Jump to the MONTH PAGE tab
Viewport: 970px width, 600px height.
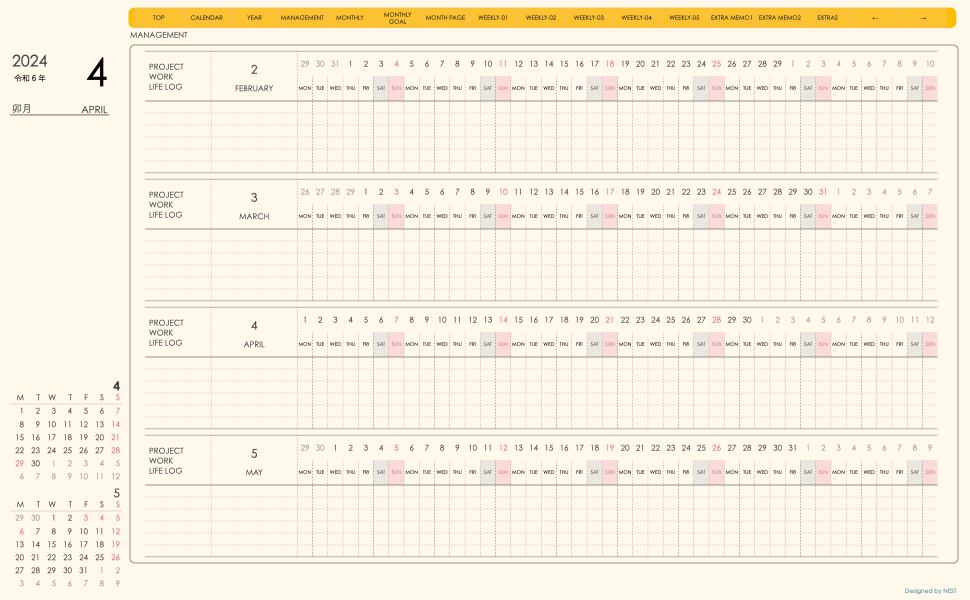click(445, 18)
